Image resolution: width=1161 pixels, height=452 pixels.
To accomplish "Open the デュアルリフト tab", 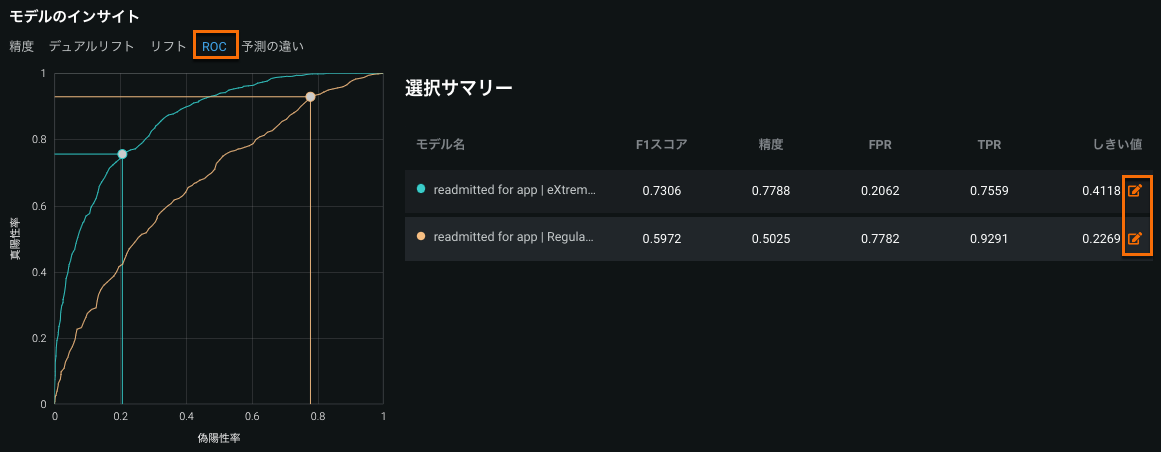I will coord(91,46).
